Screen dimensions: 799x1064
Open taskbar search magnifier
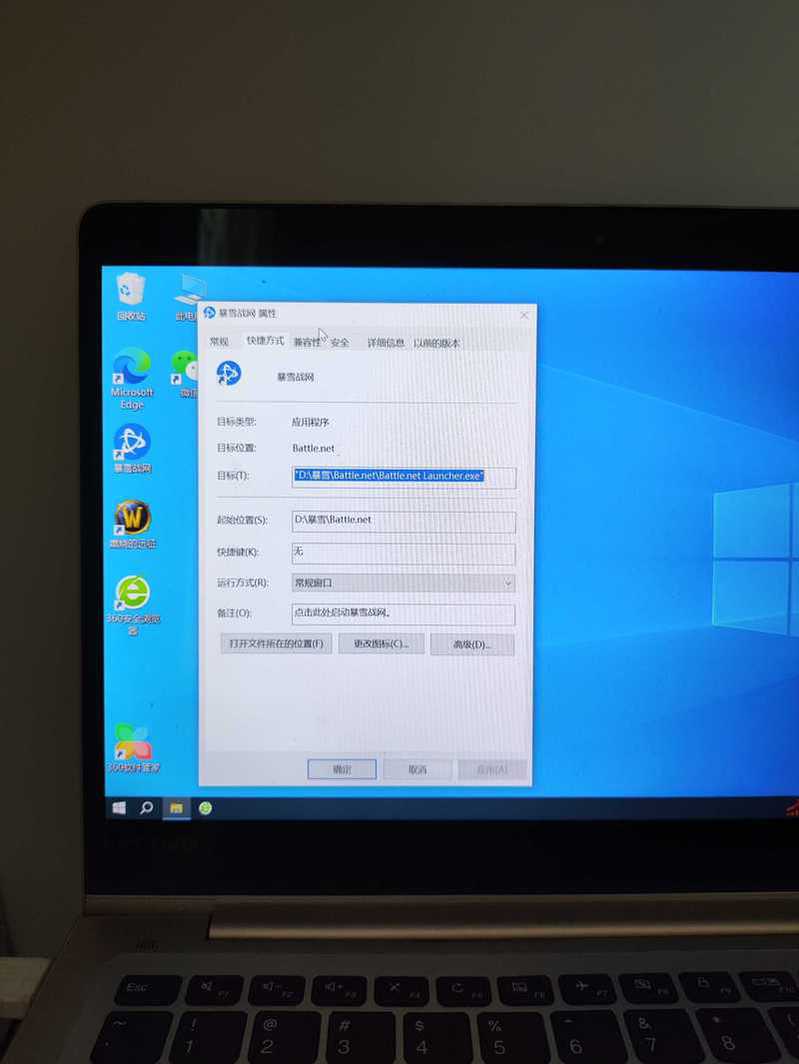[x=146, y=808]
